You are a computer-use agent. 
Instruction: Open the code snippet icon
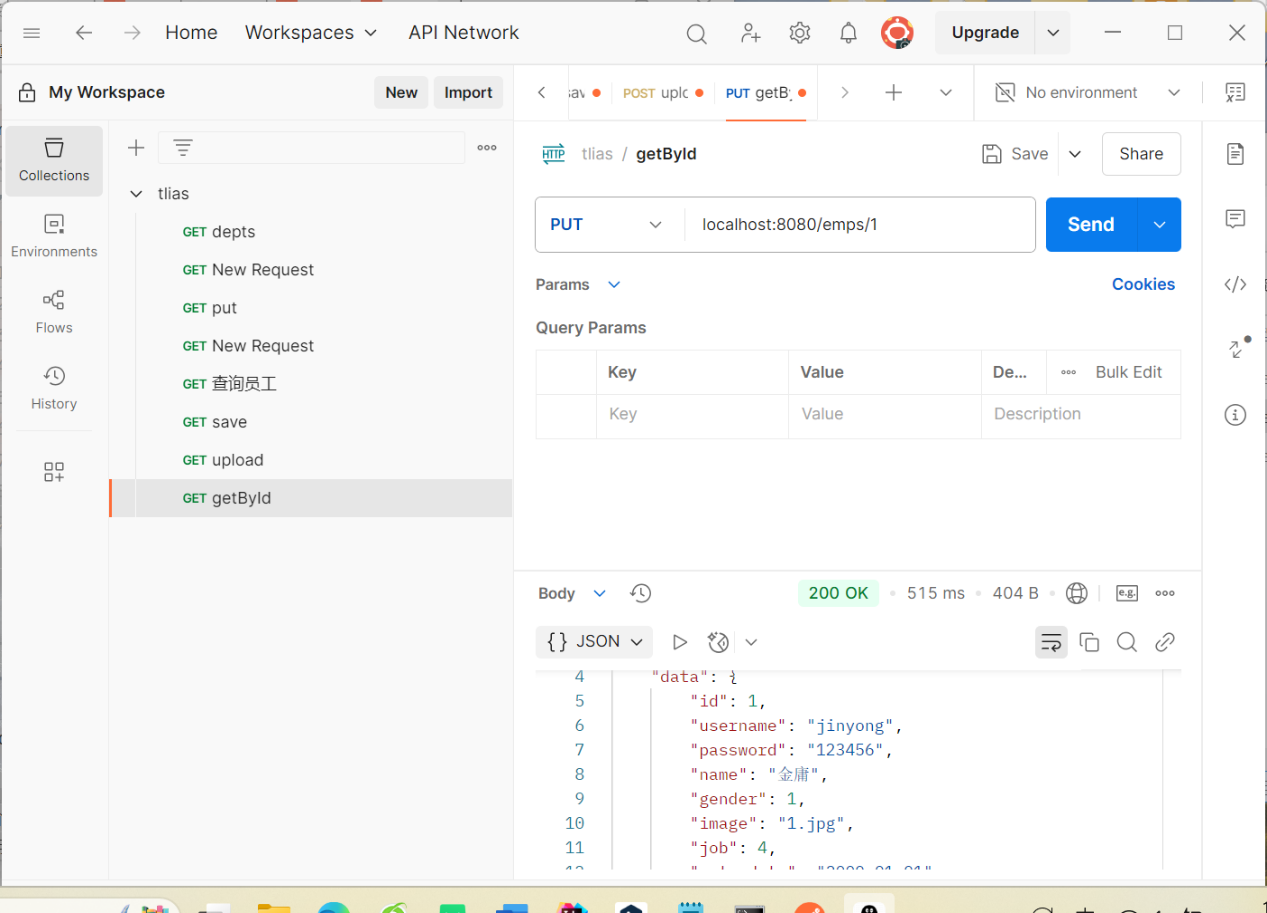[x=1236, y=284]
